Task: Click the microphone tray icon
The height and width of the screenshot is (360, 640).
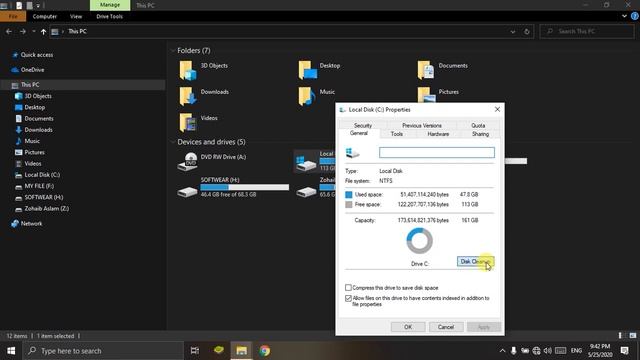Action: pyautogui.click(x=513, y=351)
